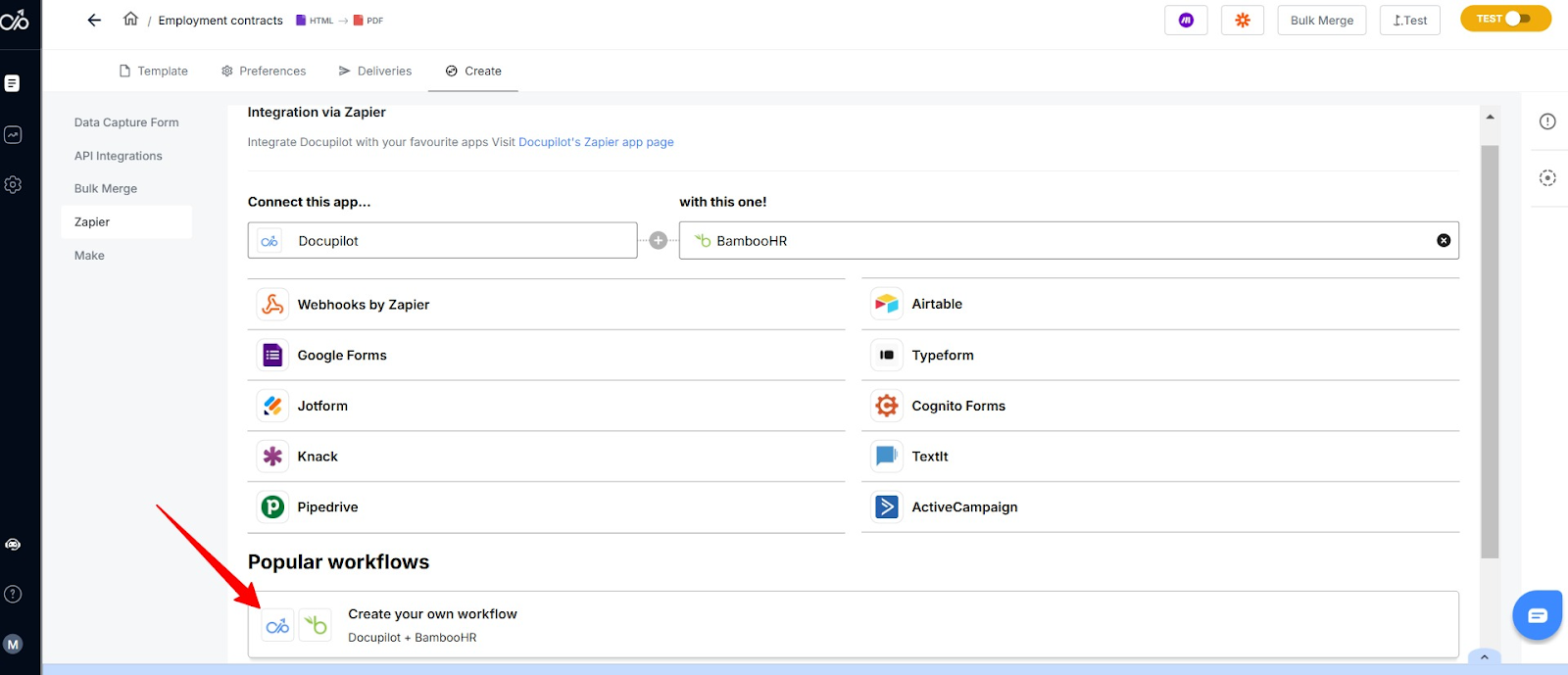This screenshot has height=675, width=1568.
Task: Click the ActiveCampaign icon
Action: coord(887,506)
